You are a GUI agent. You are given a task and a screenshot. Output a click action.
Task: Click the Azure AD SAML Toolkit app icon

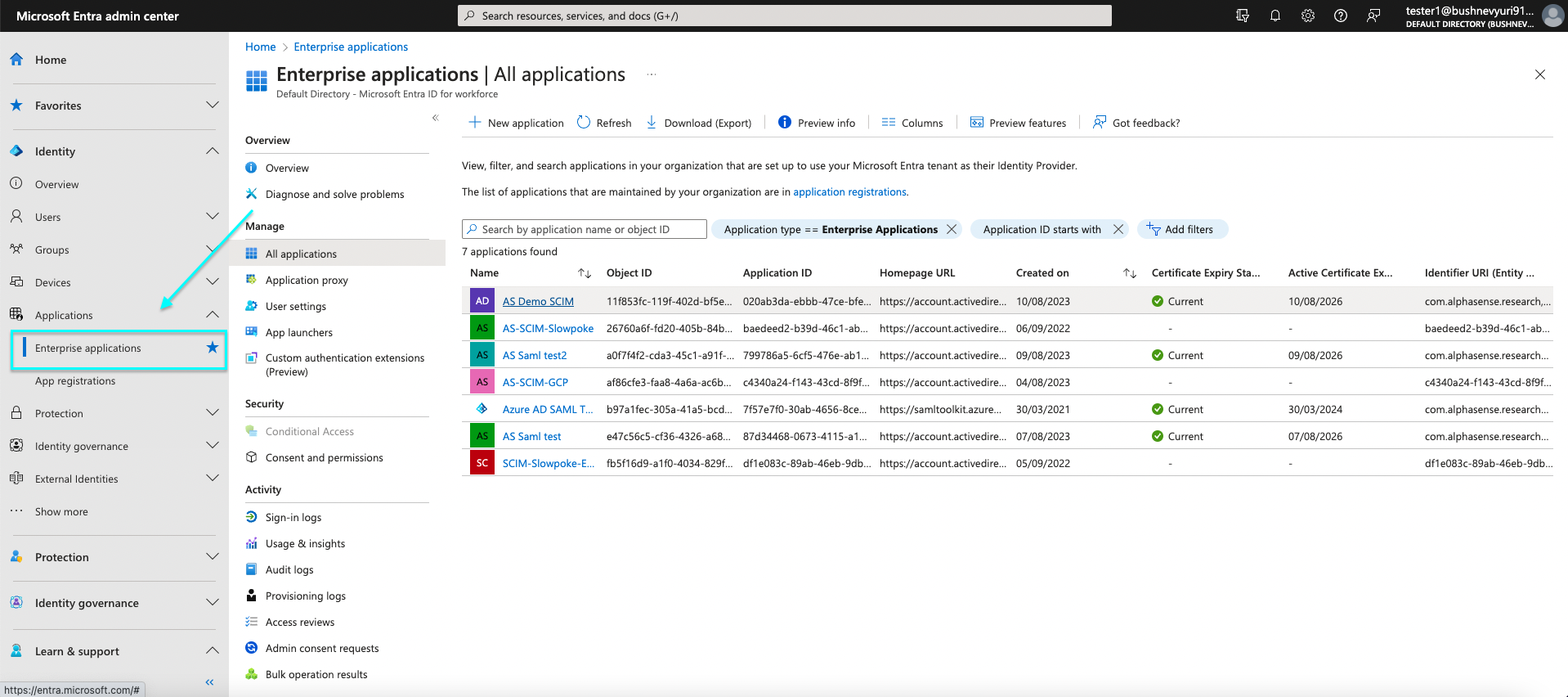point(482,409)
